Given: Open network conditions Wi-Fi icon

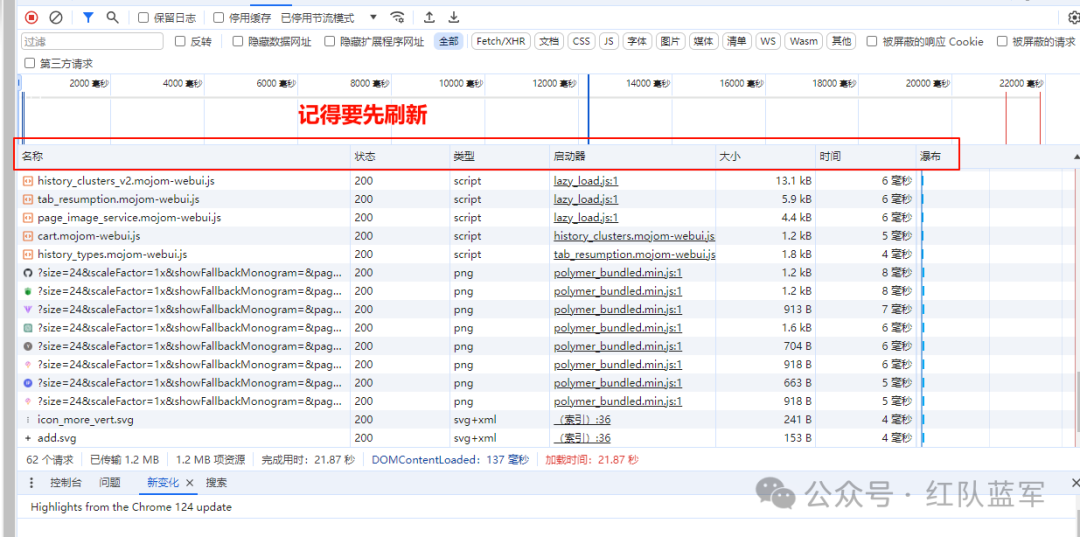Looking at the screenshot, I should click(398, 18).
